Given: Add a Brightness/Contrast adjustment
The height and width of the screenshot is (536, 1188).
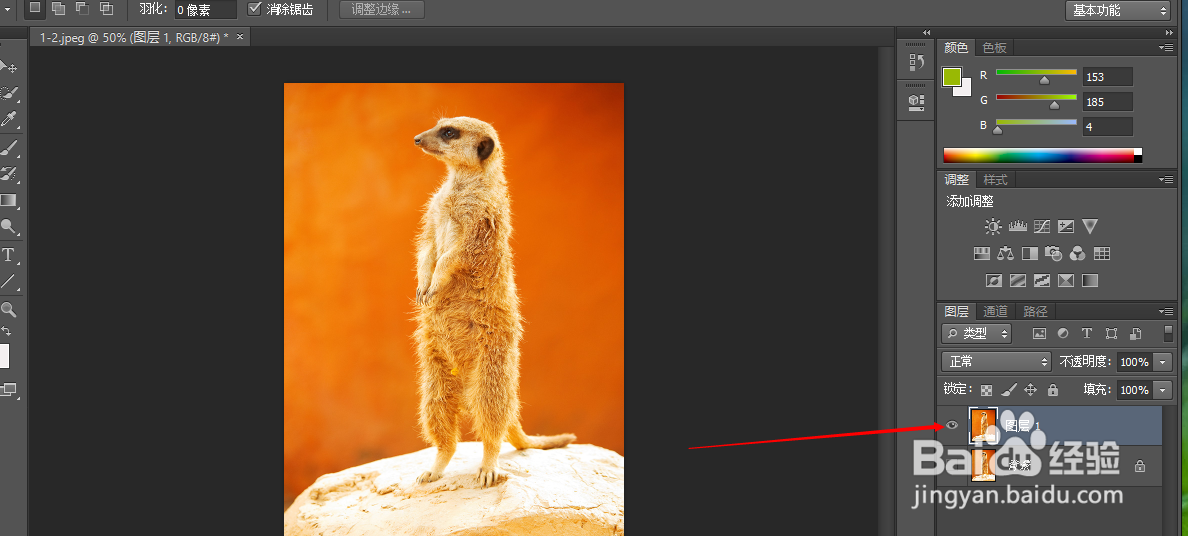Looking at the screenshot, I should 993,226.
